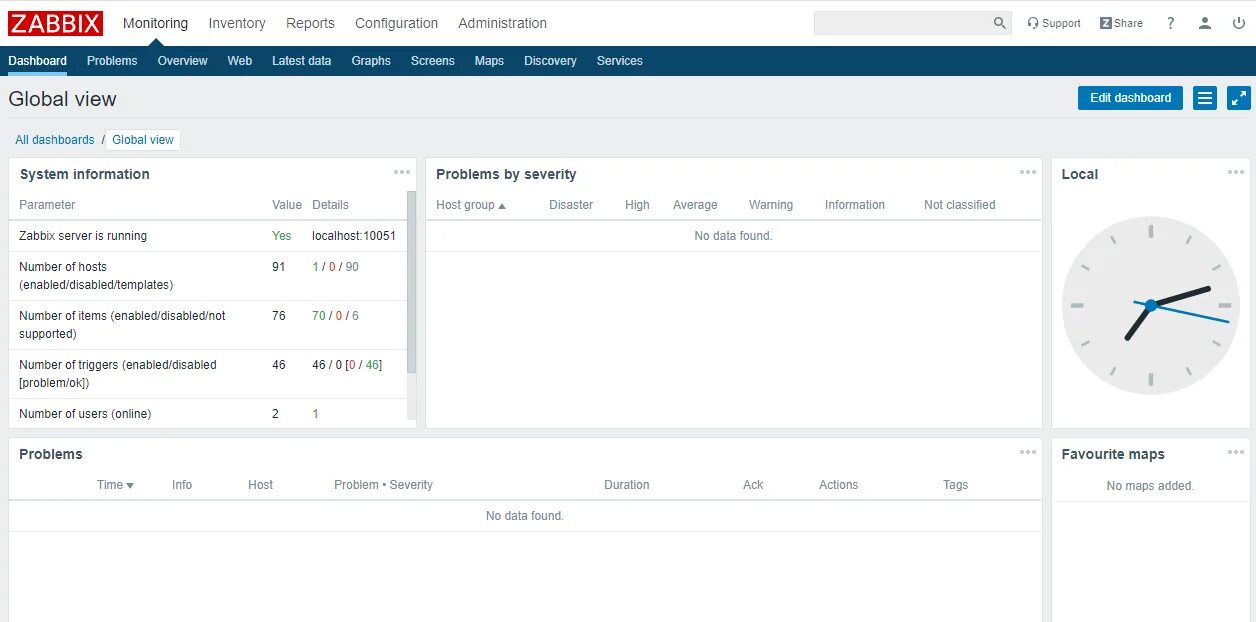Click the Disaster column header

click(x=571, y=205)
